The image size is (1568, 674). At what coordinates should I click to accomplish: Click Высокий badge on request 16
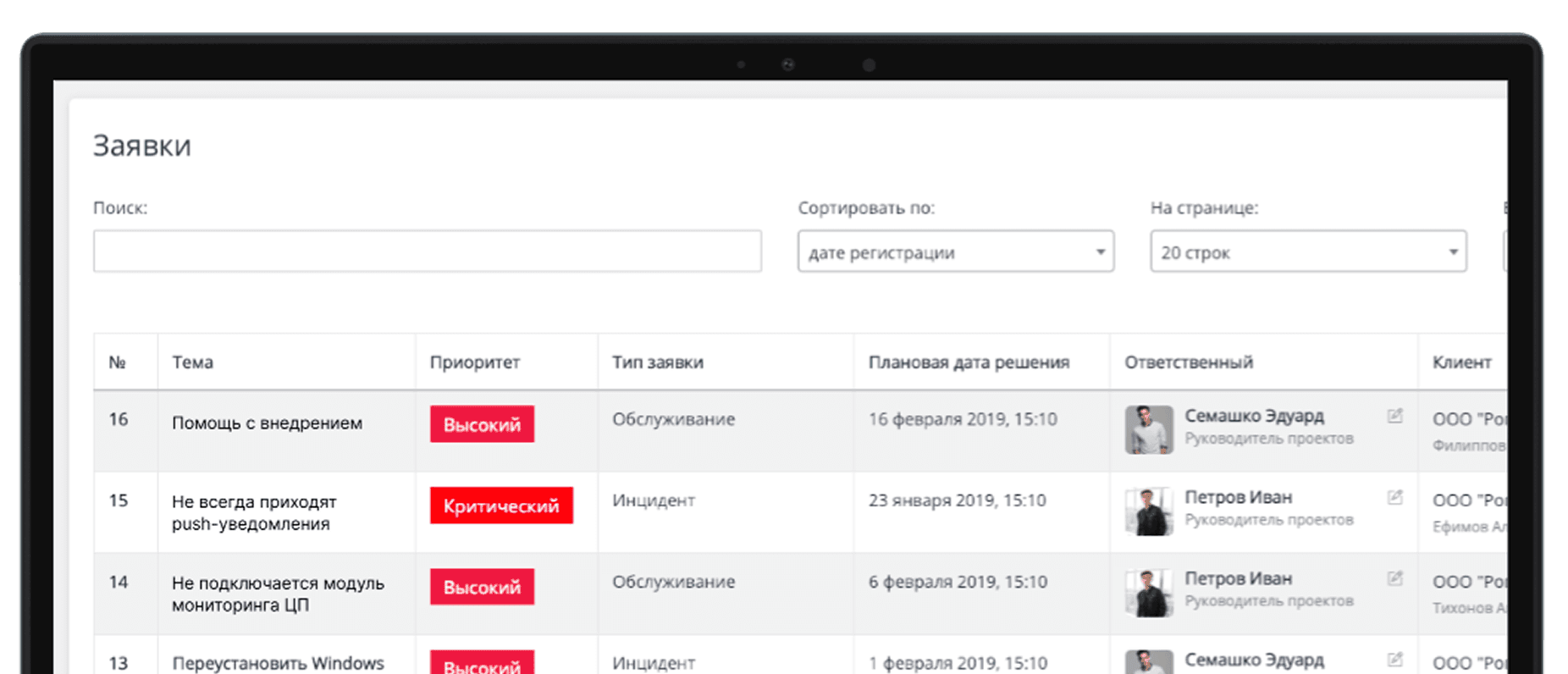tap(482, 424)
